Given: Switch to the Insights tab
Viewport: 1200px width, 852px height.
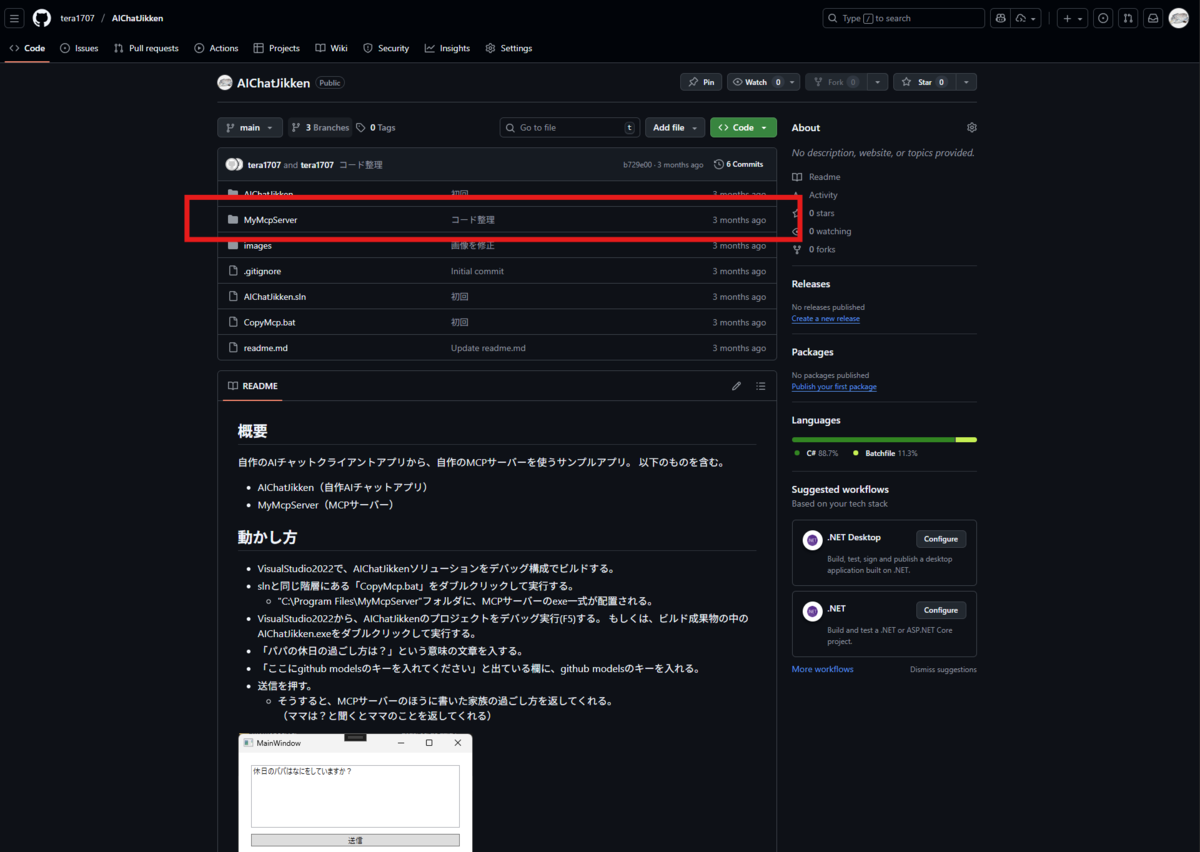Looking at the screenshot, I should point(447,48).
